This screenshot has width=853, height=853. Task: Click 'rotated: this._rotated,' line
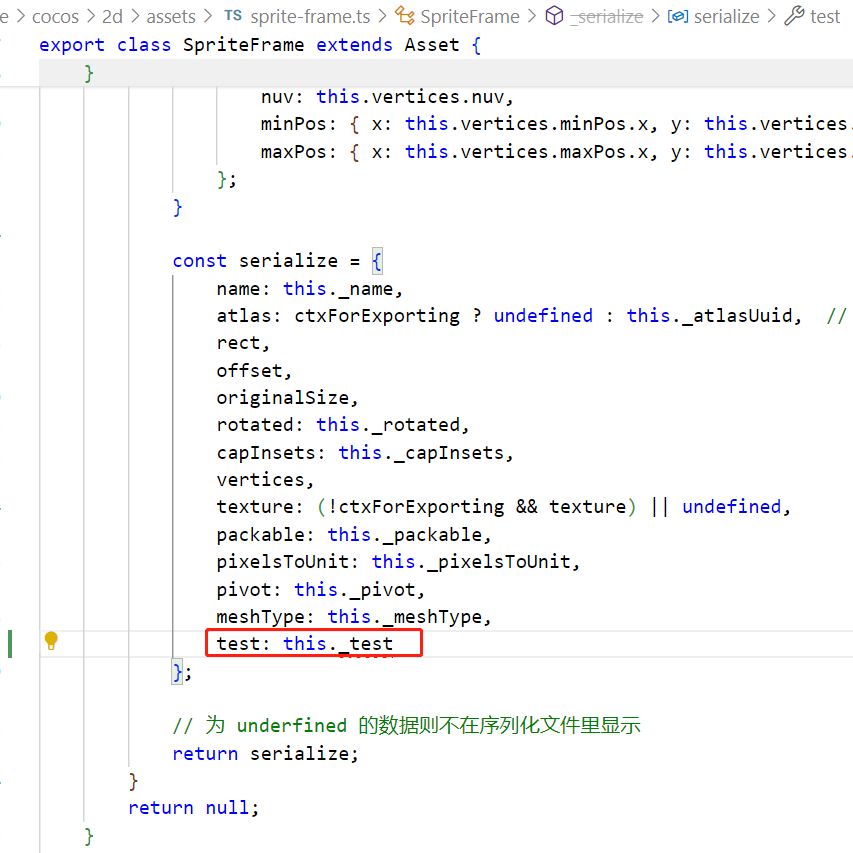click(x=343, y=425)
